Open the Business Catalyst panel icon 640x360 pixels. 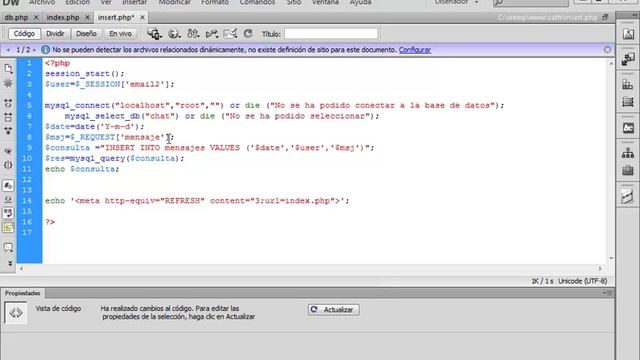628,128
